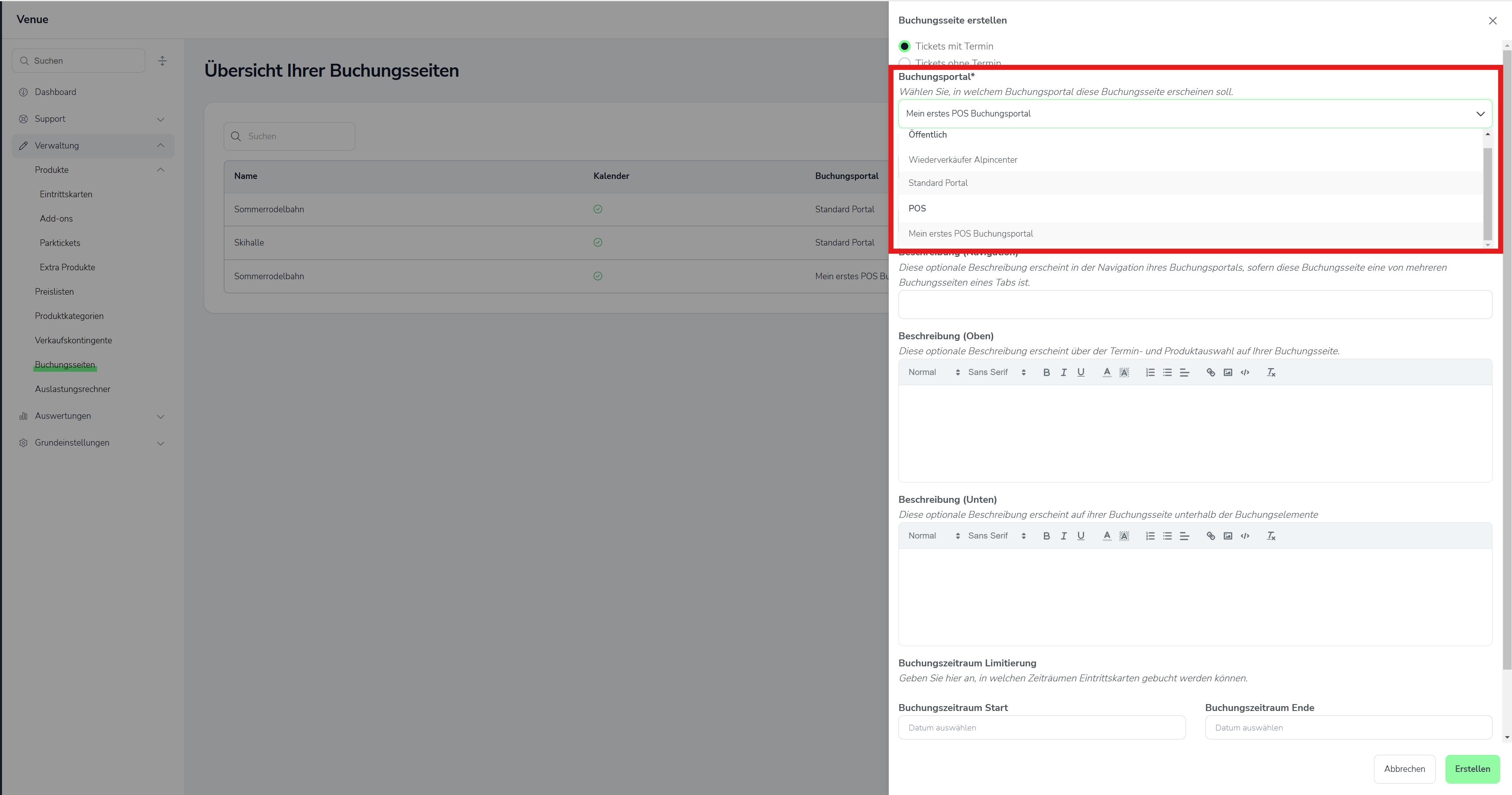Select Tickets mit Termin radio button
Screen dimensions: 1512x795
coord(905,46)
